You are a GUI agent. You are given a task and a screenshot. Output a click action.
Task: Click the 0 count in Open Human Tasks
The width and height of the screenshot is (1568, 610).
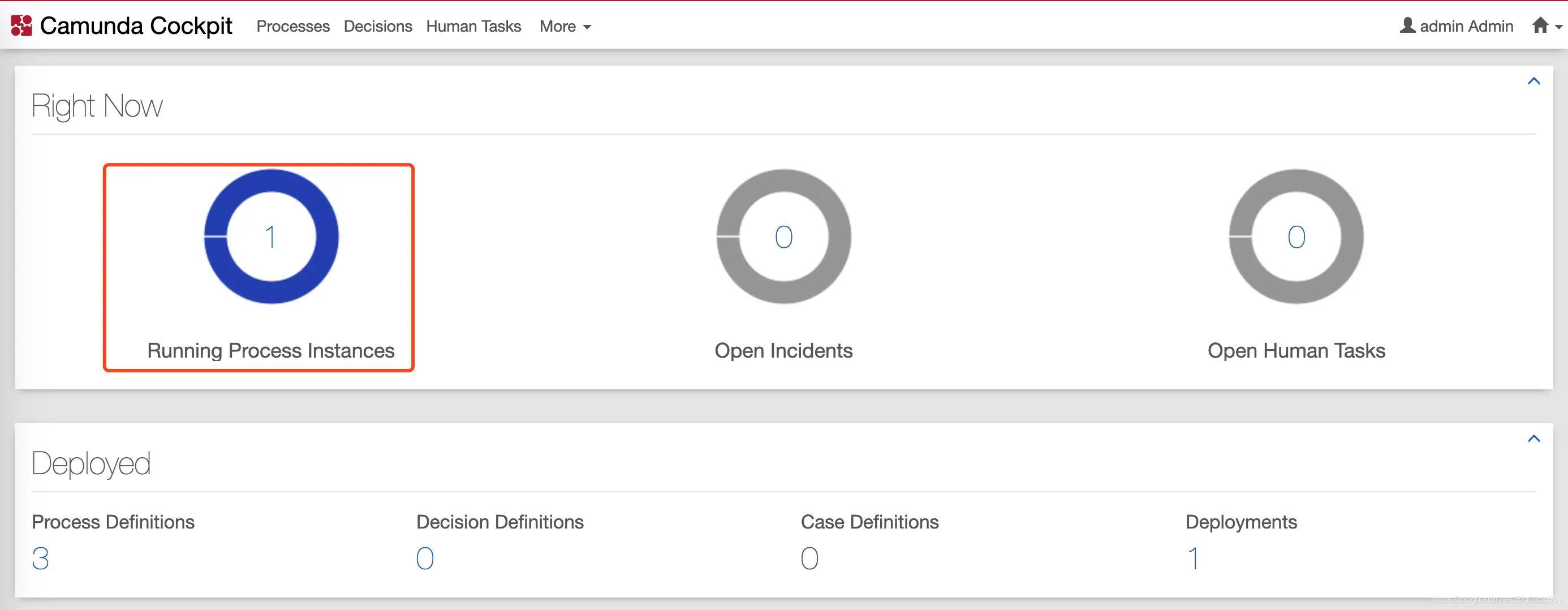click(1296, 237)
